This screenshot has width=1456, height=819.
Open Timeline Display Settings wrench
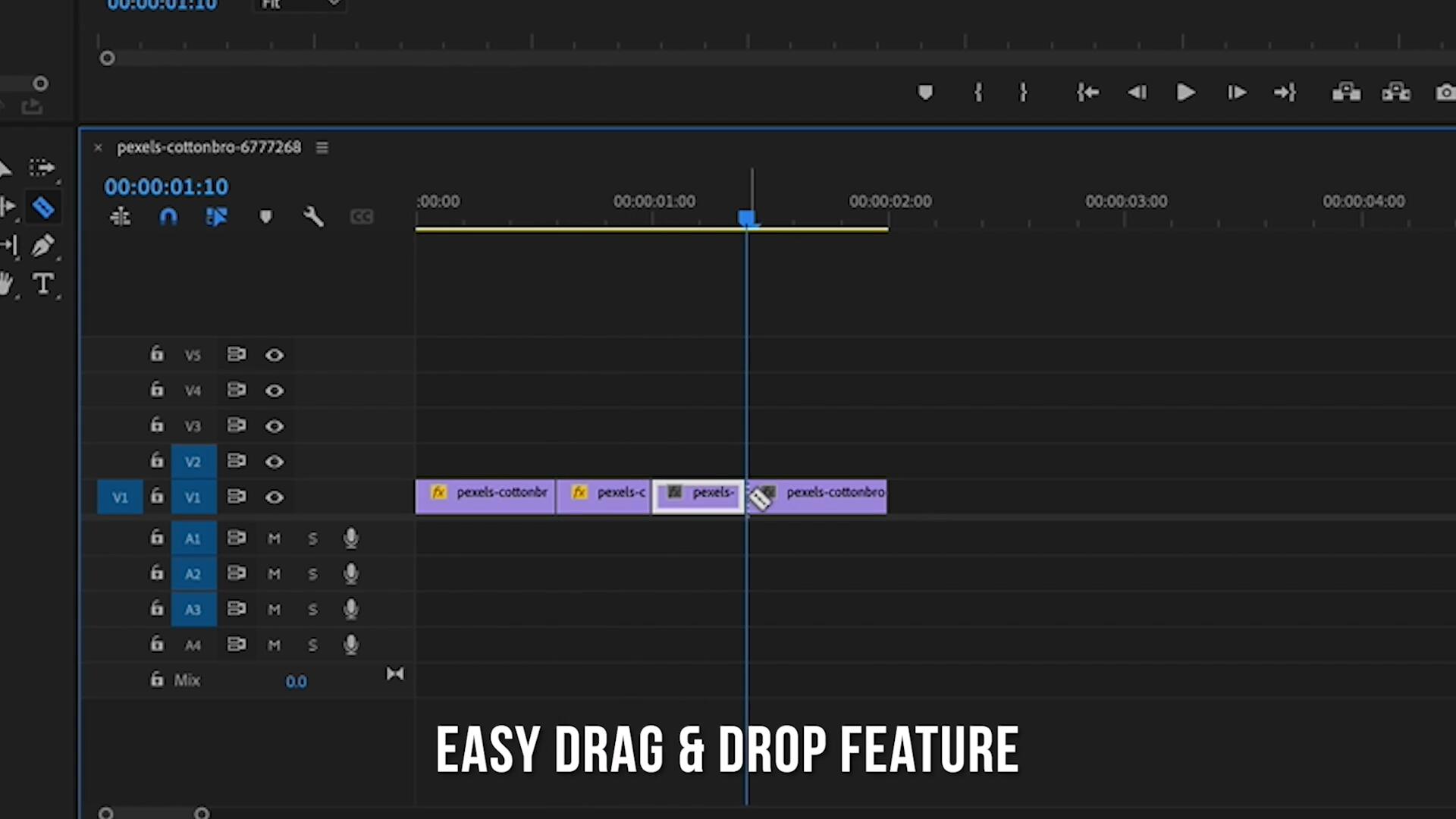313,218
